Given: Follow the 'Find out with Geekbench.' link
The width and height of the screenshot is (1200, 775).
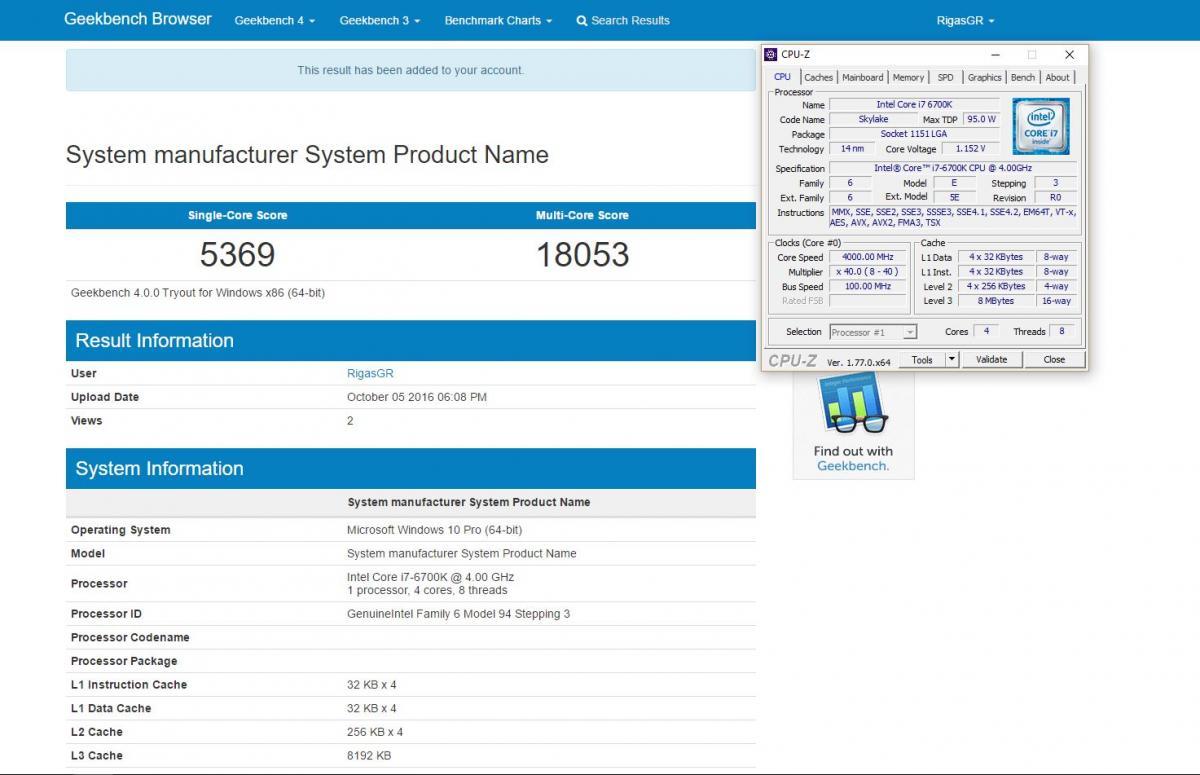Looking at the screenshot, I should (853, 458).
